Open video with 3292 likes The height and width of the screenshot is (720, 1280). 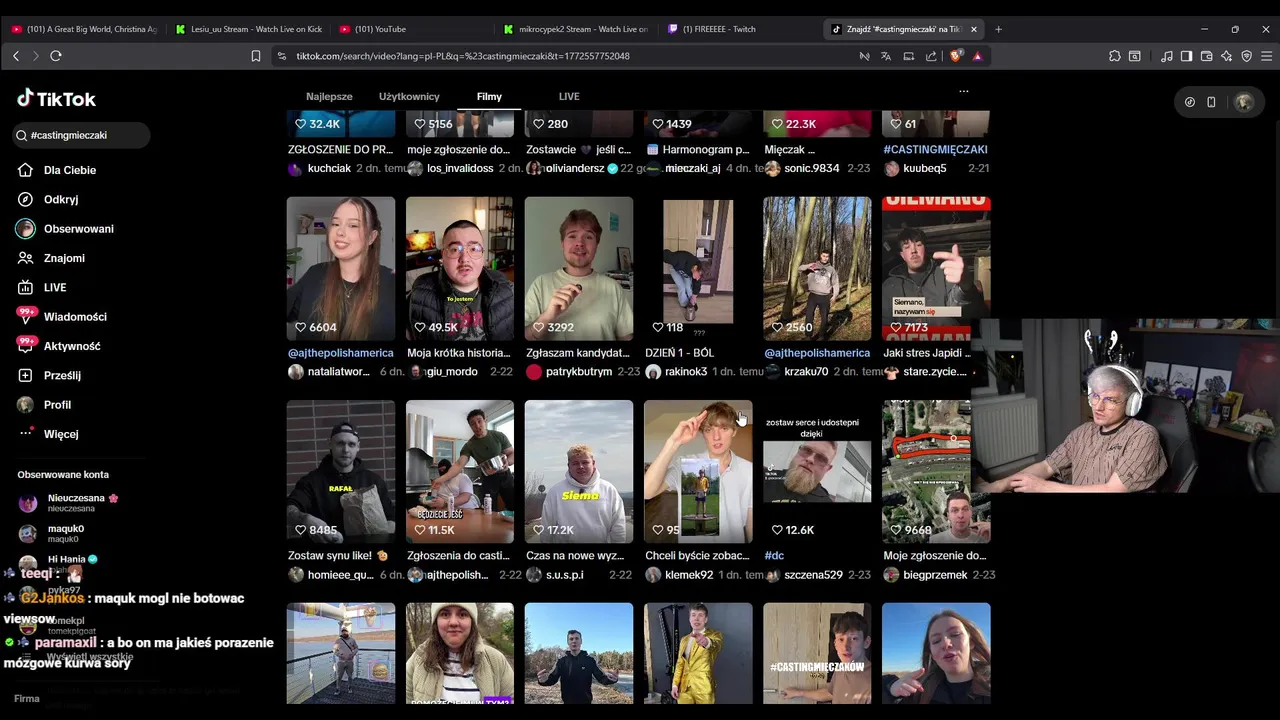579,268
